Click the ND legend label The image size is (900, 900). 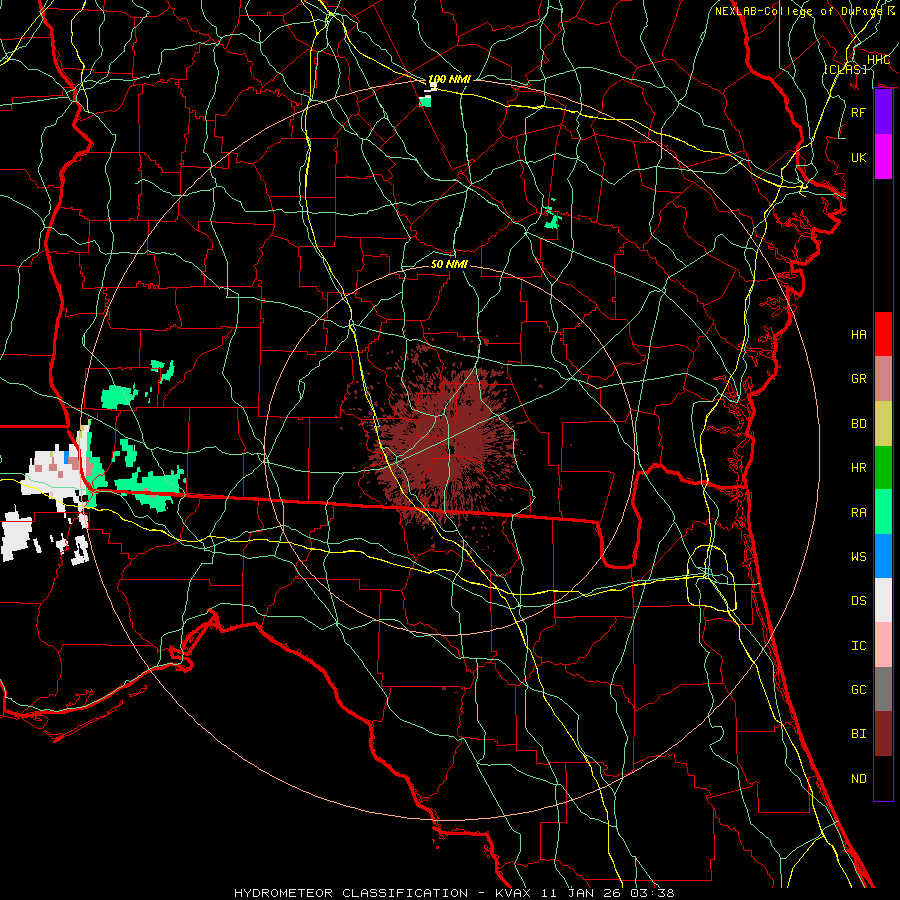(859, 779)
